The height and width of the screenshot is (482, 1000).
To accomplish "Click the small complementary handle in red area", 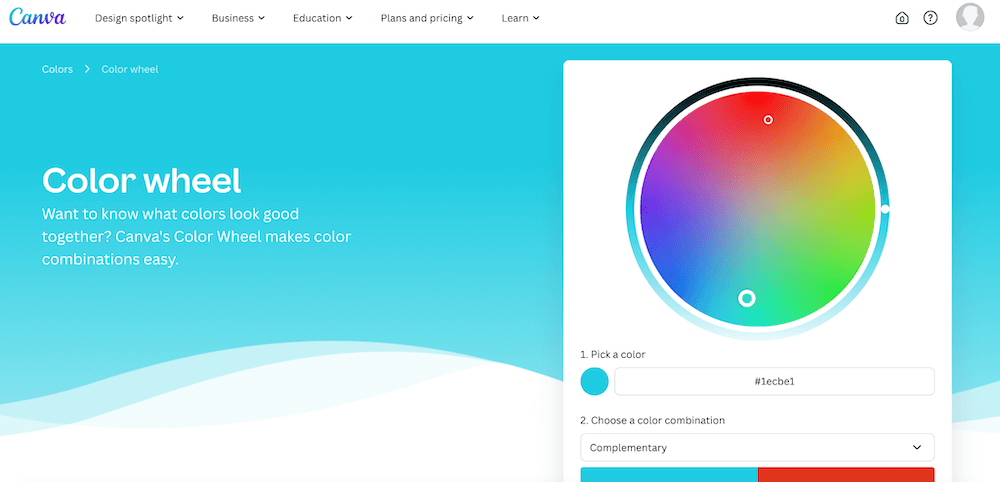I will pos(768,120).
